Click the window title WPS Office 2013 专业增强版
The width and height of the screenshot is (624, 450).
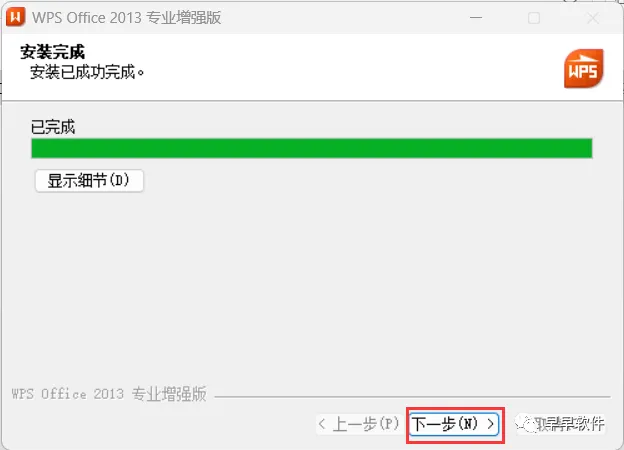pos(127,18)
